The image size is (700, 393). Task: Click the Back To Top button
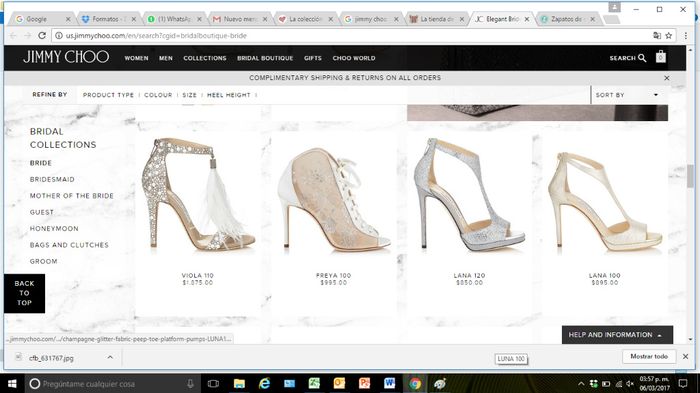[25, 293]
